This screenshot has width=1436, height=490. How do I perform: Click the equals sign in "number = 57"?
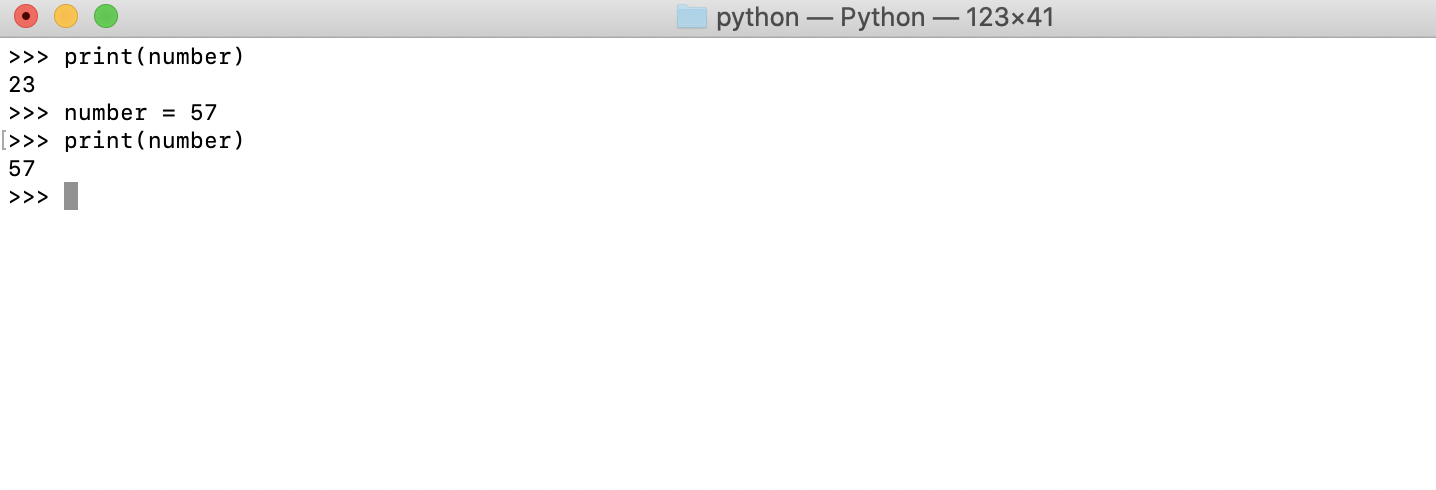coord(169,113)
